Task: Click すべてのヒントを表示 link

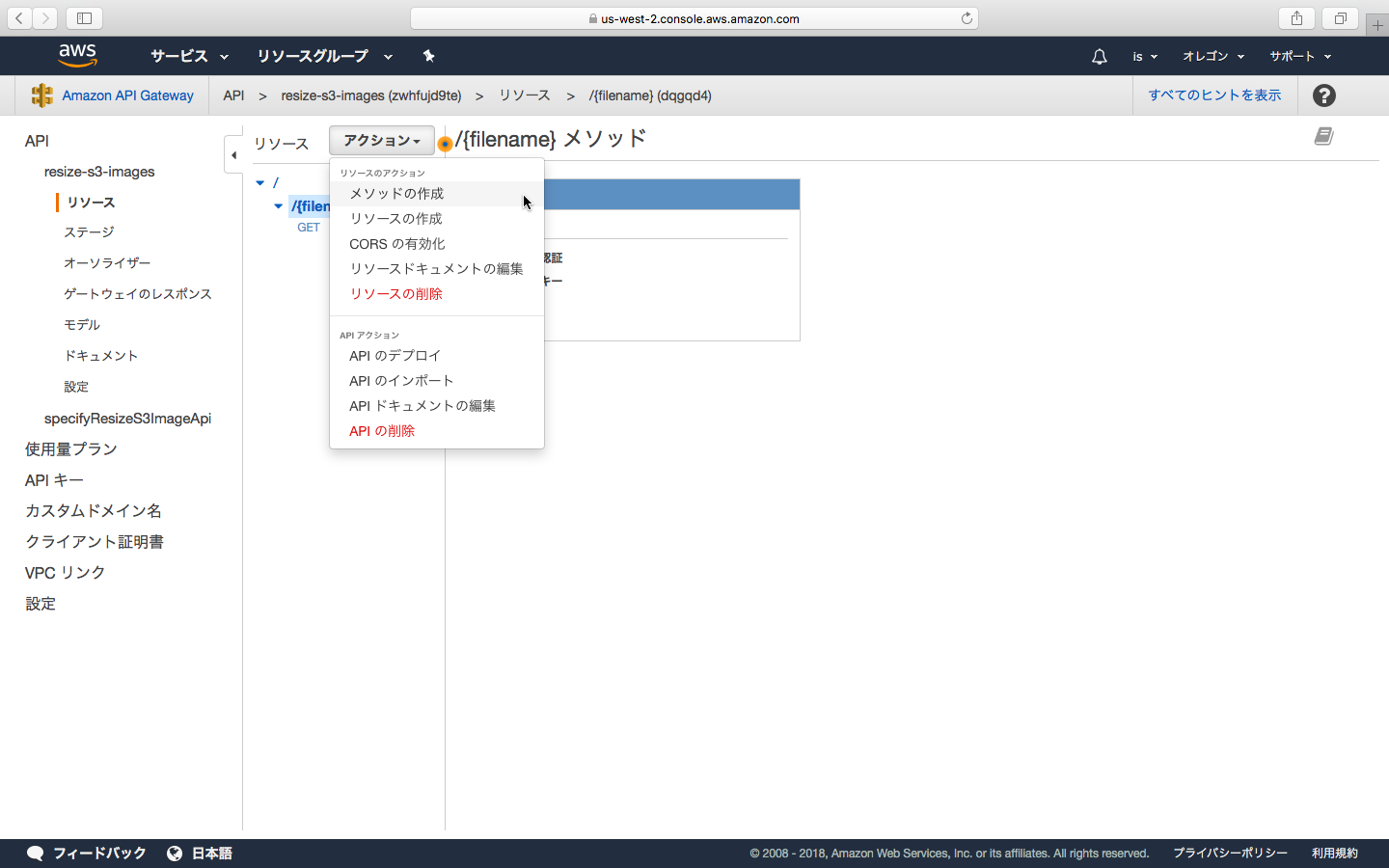Action: [1214, 95]
